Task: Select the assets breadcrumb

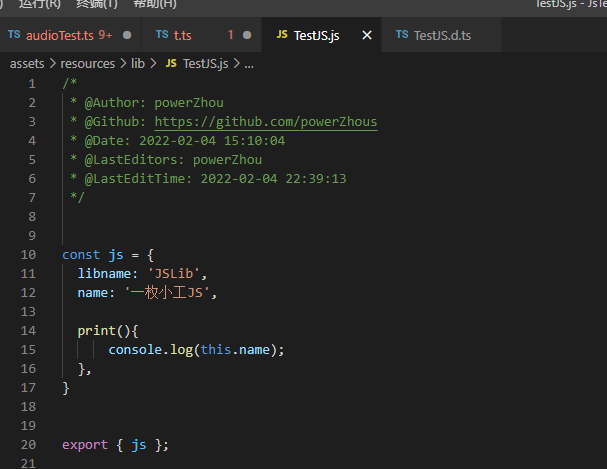Action: (27, 63)
